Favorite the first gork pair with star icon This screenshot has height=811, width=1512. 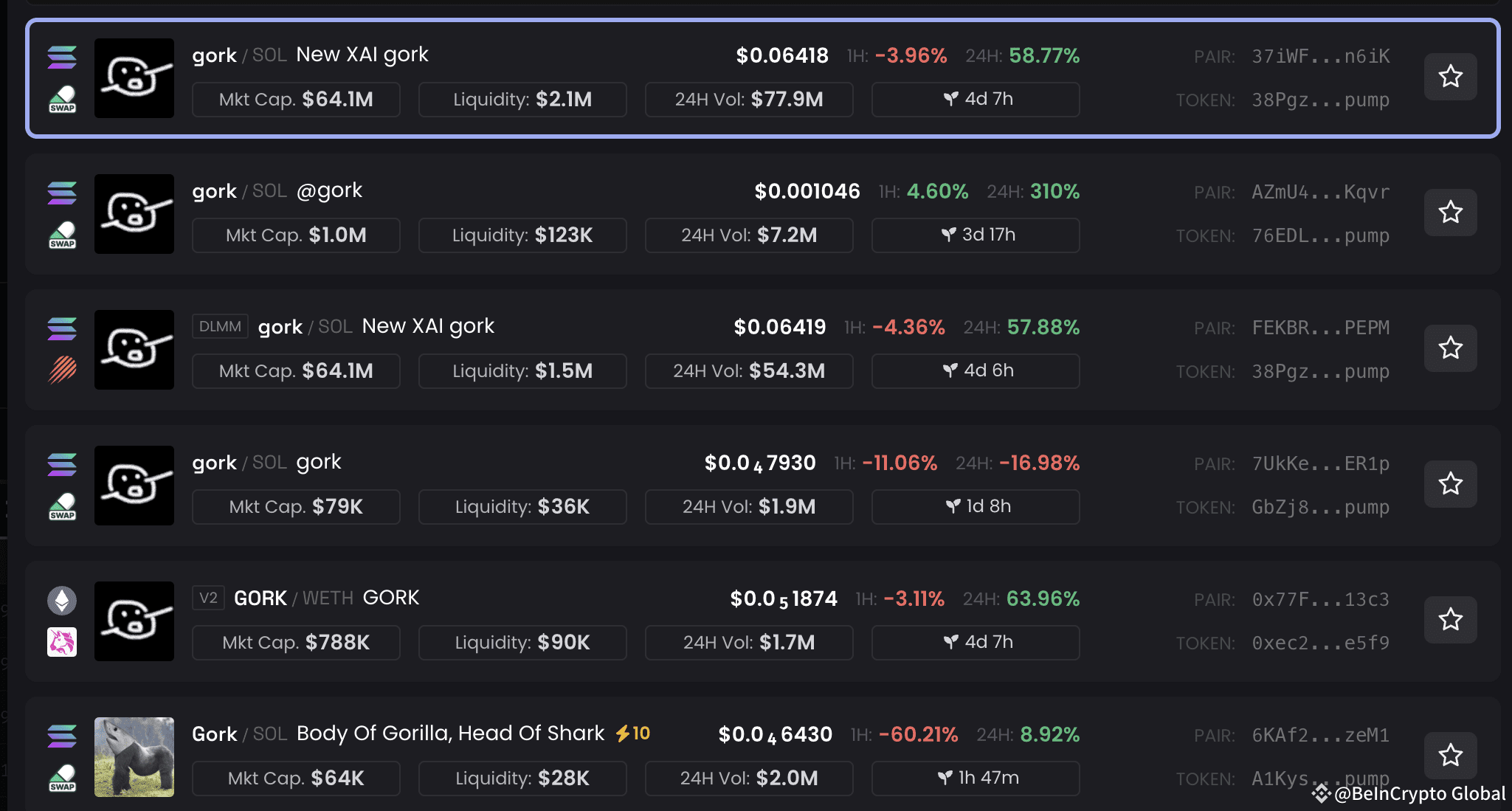pos(1450,77)
